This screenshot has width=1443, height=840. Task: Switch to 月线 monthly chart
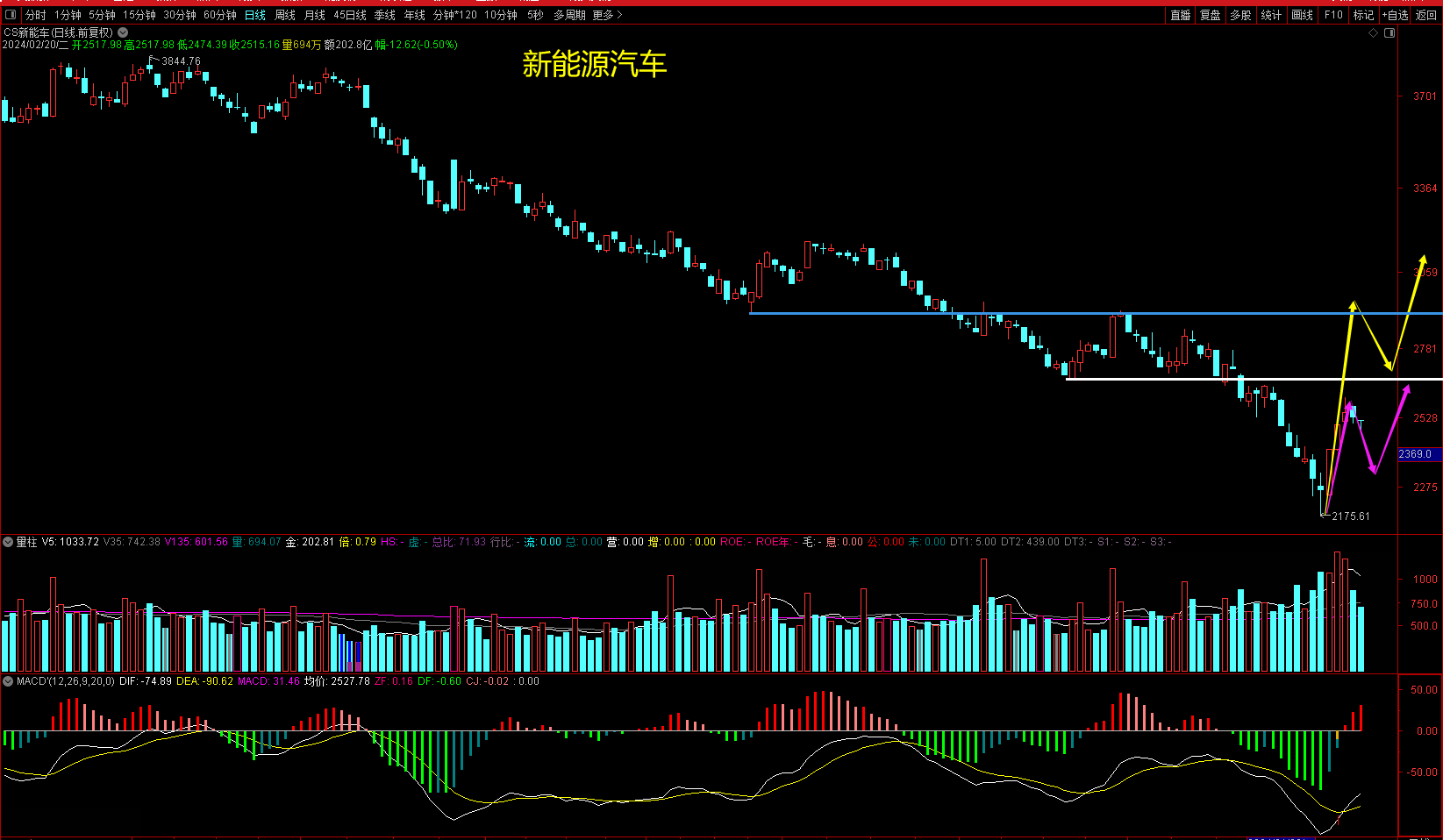coord(315,15)
